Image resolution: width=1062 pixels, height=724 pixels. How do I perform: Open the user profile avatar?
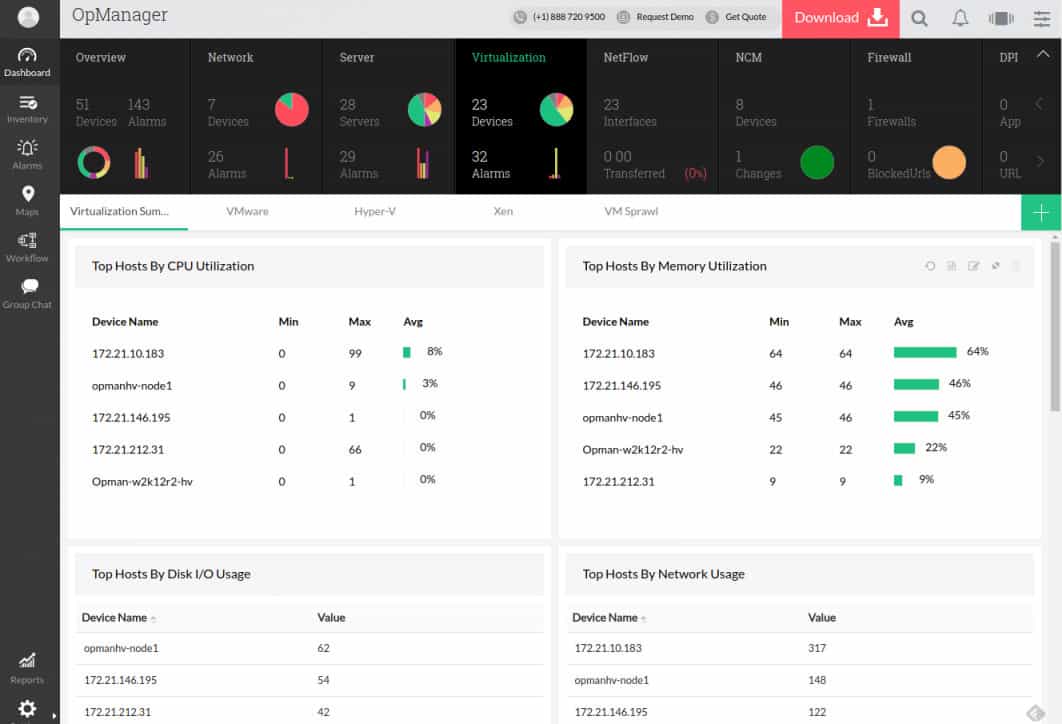pos(28,17)
